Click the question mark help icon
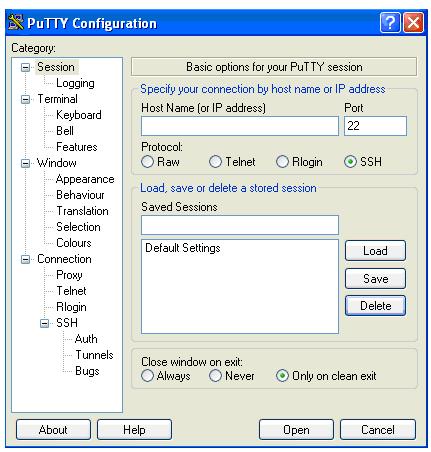 [x=390, y=23]
